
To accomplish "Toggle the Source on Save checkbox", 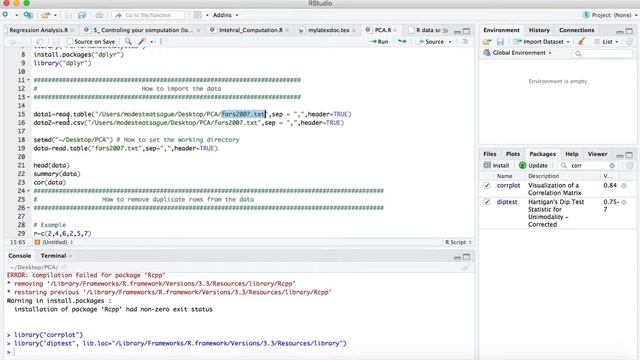I will coord(70,42).
